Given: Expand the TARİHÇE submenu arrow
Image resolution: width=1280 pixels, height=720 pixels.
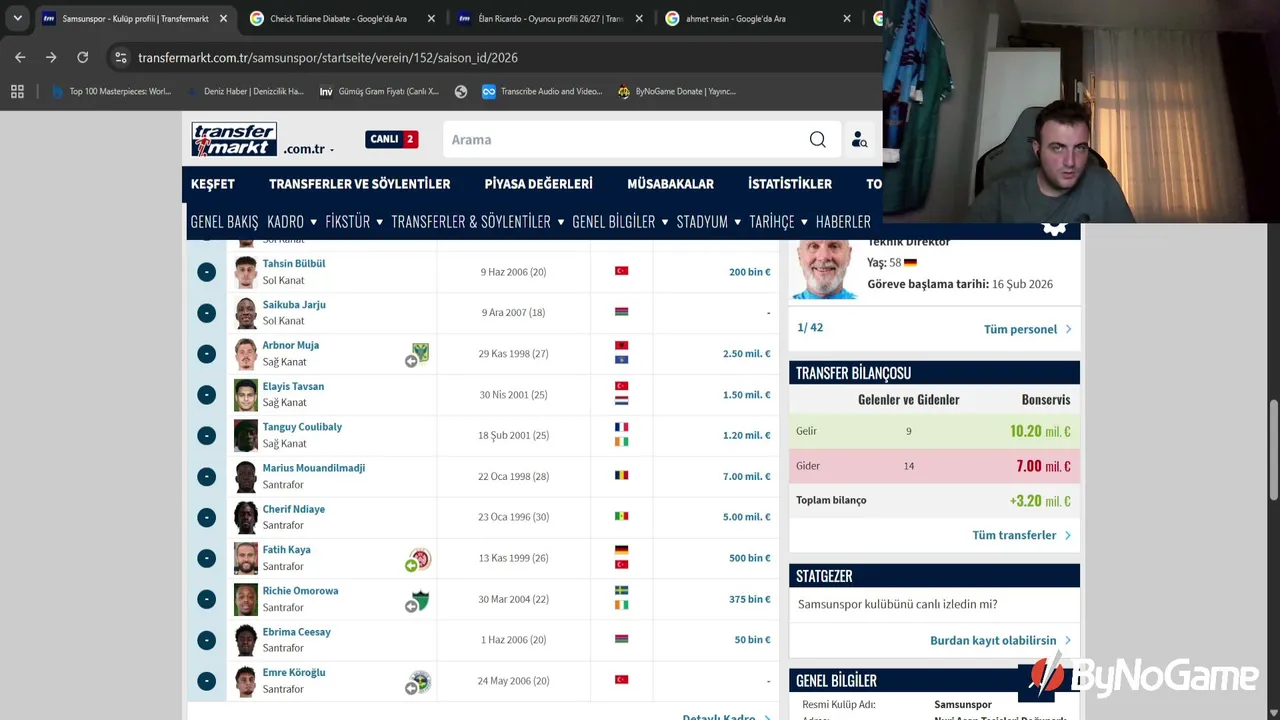Looking at the screenshot, I should (804, 222).
